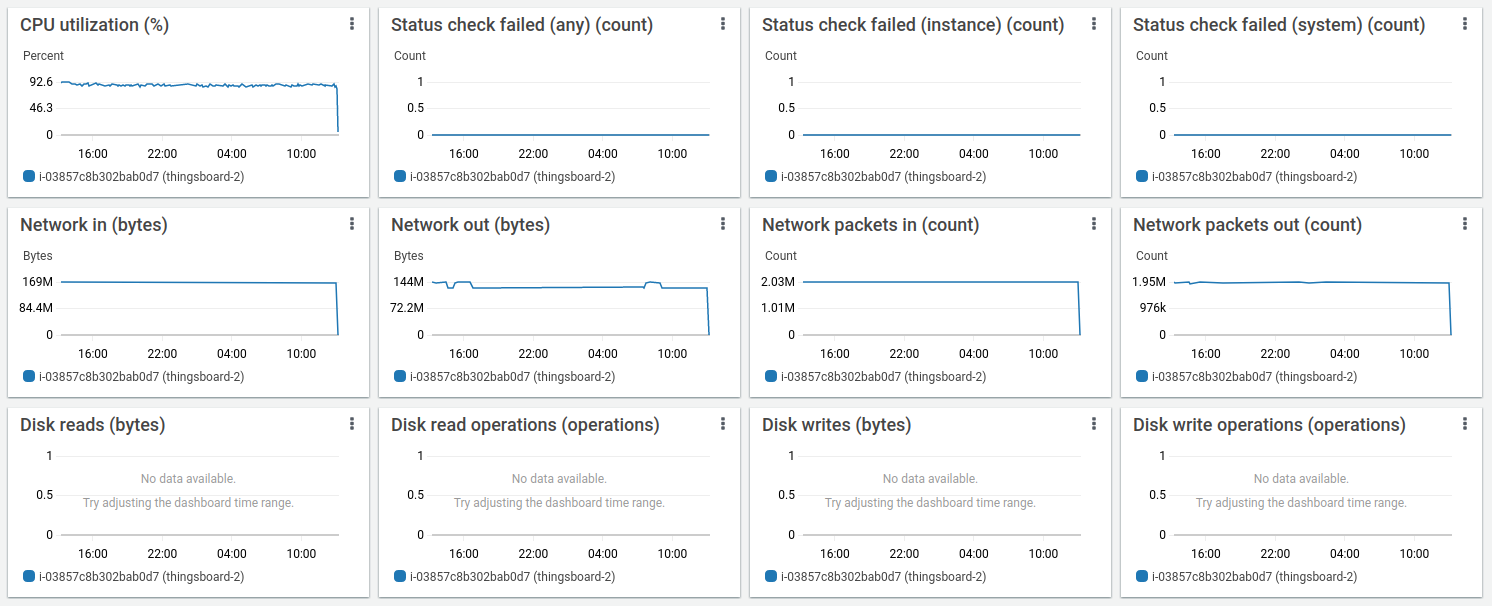Open CPU utilization widget options menu

click(x=352, y=24)
